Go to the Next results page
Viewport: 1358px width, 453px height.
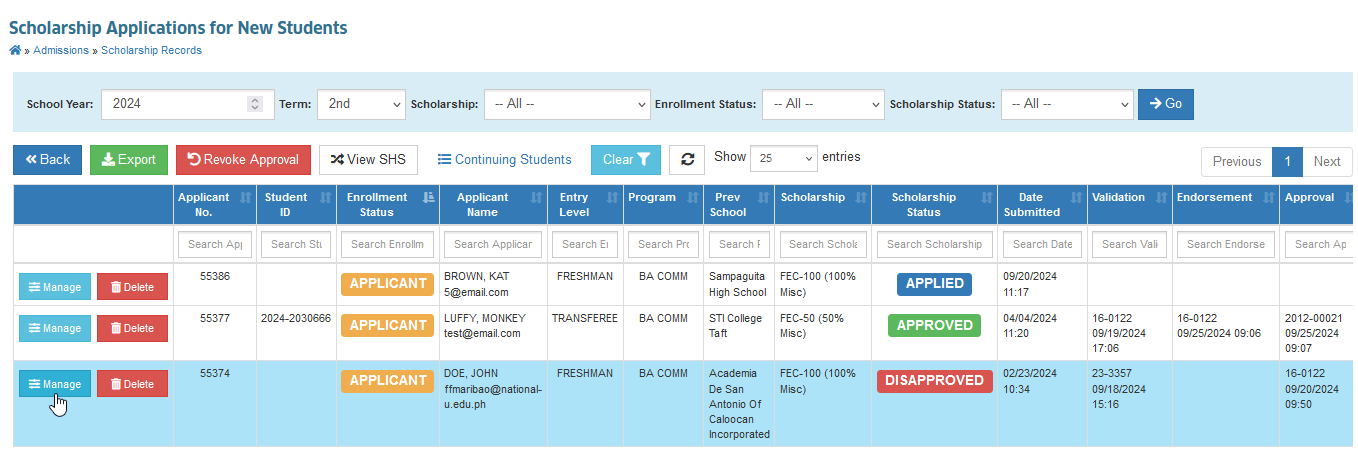click(1327, 162)
